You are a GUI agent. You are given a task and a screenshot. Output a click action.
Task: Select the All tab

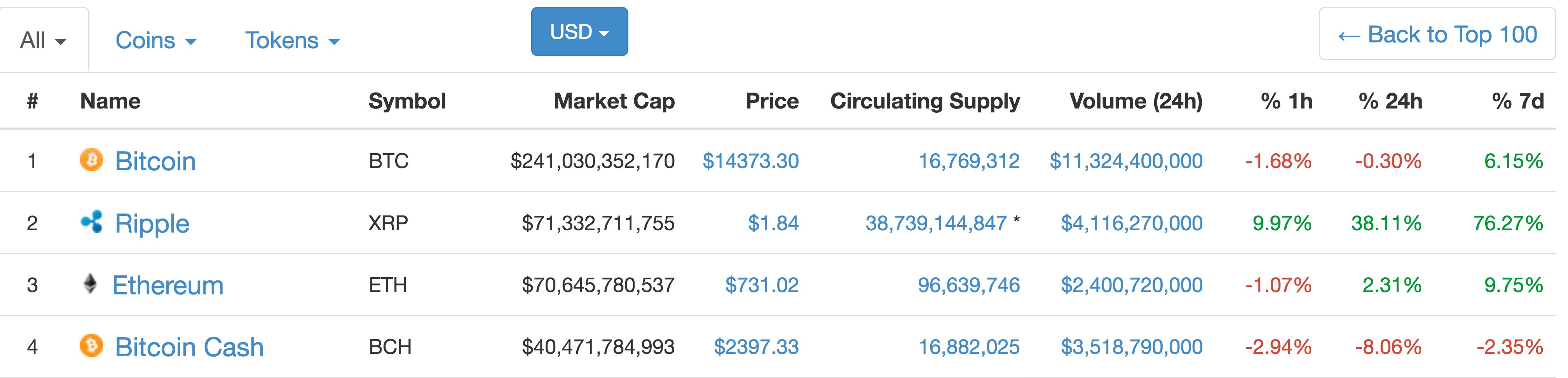pos(43,41)
